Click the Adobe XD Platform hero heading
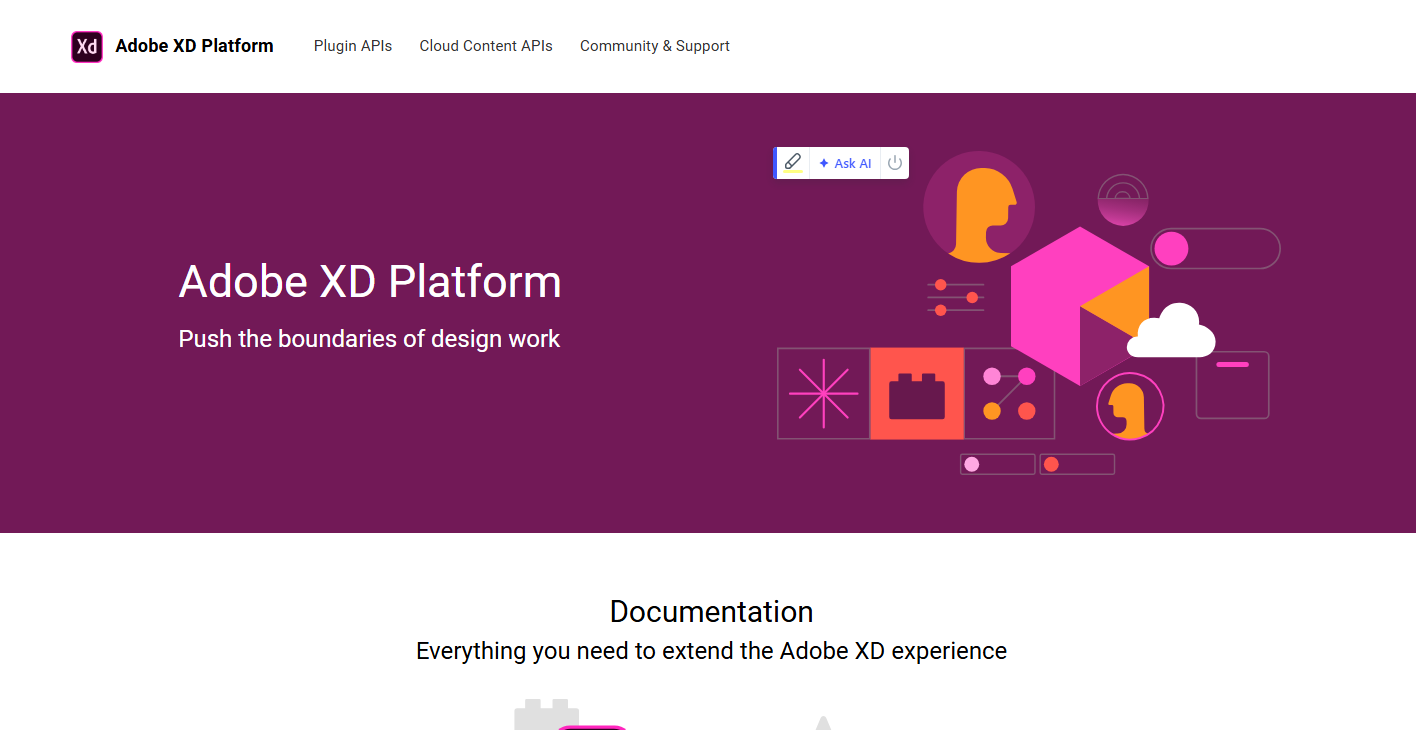This screenshot has height=730, width=1416. pyautogui.click(x=370, y=281)
